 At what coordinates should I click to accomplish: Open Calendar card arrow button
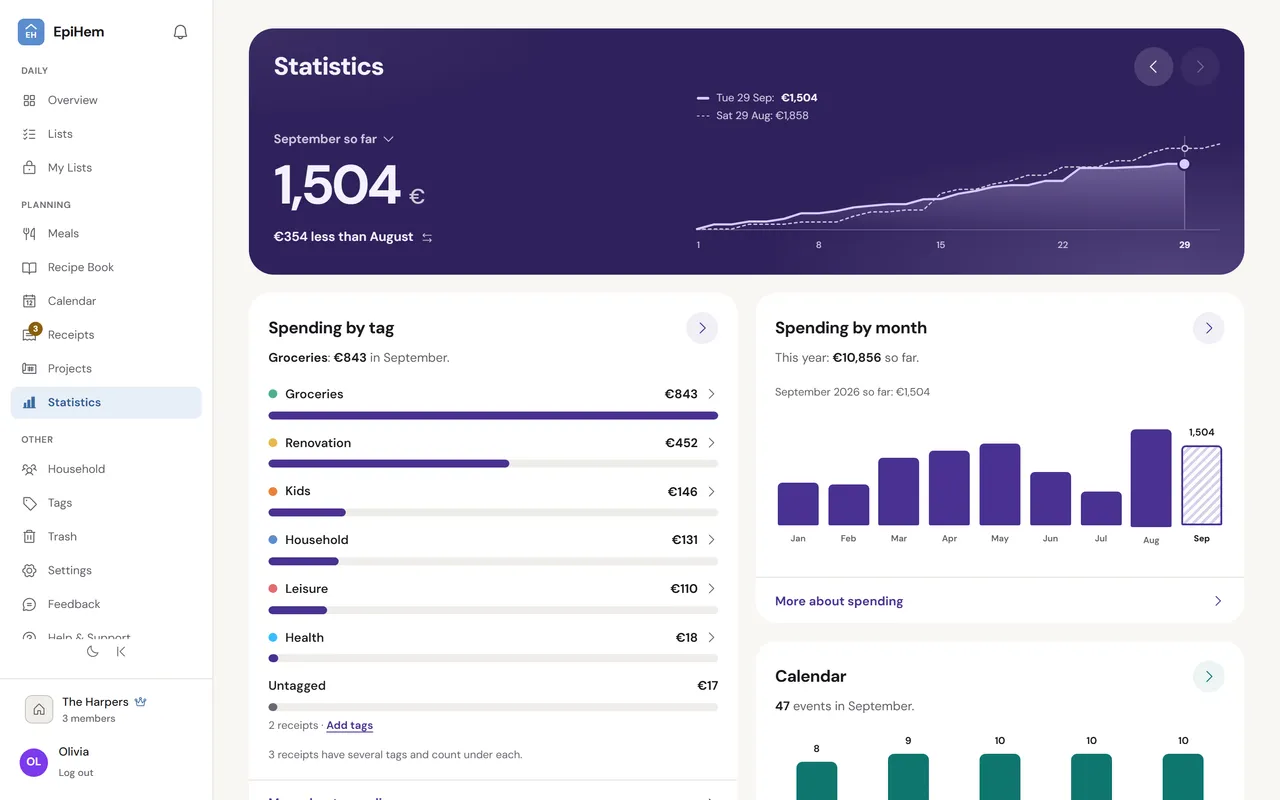pos(1209,677)
